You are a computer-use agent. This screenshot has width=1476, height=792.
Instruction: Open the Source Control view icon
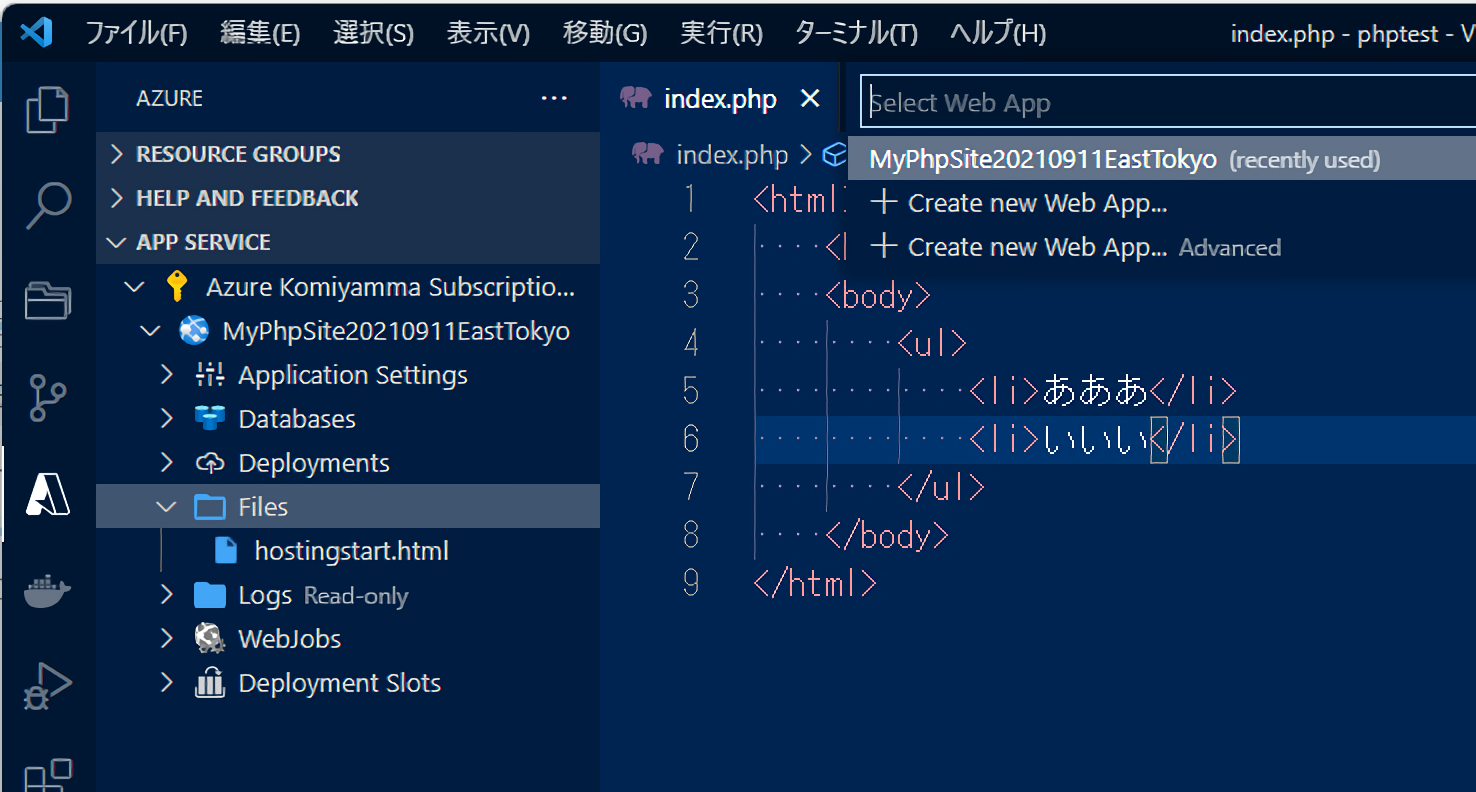click(x=48, y=397)
